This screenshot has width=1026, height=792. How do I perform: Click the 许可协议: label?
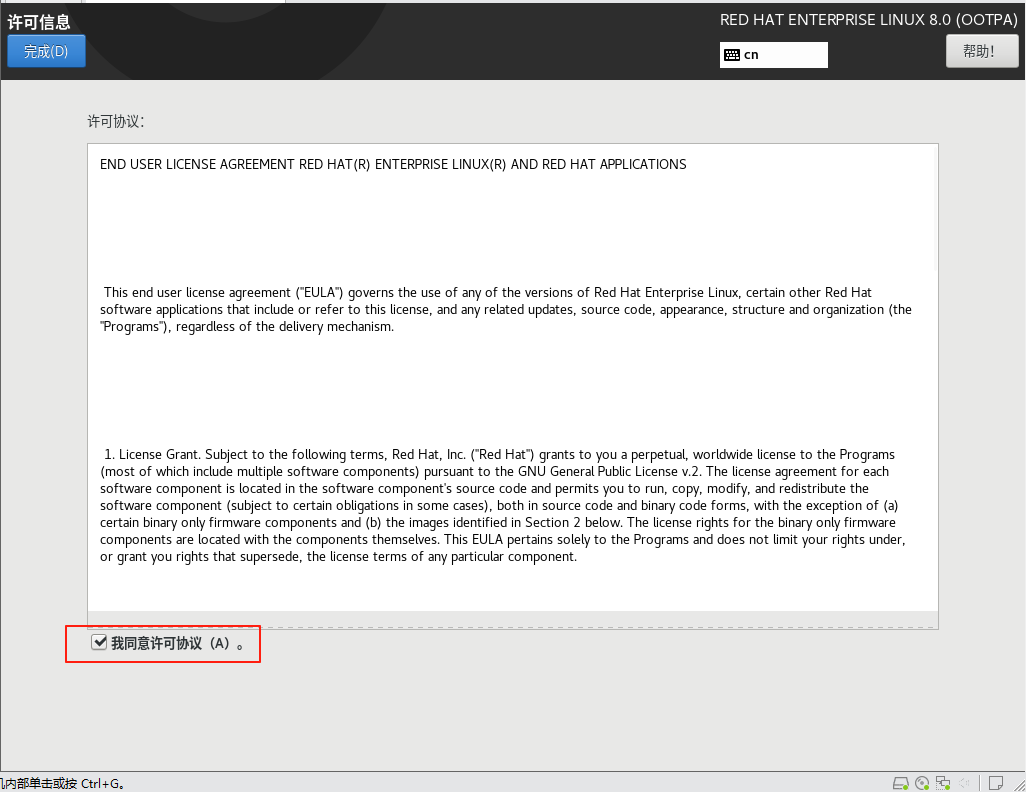point(116,121)
